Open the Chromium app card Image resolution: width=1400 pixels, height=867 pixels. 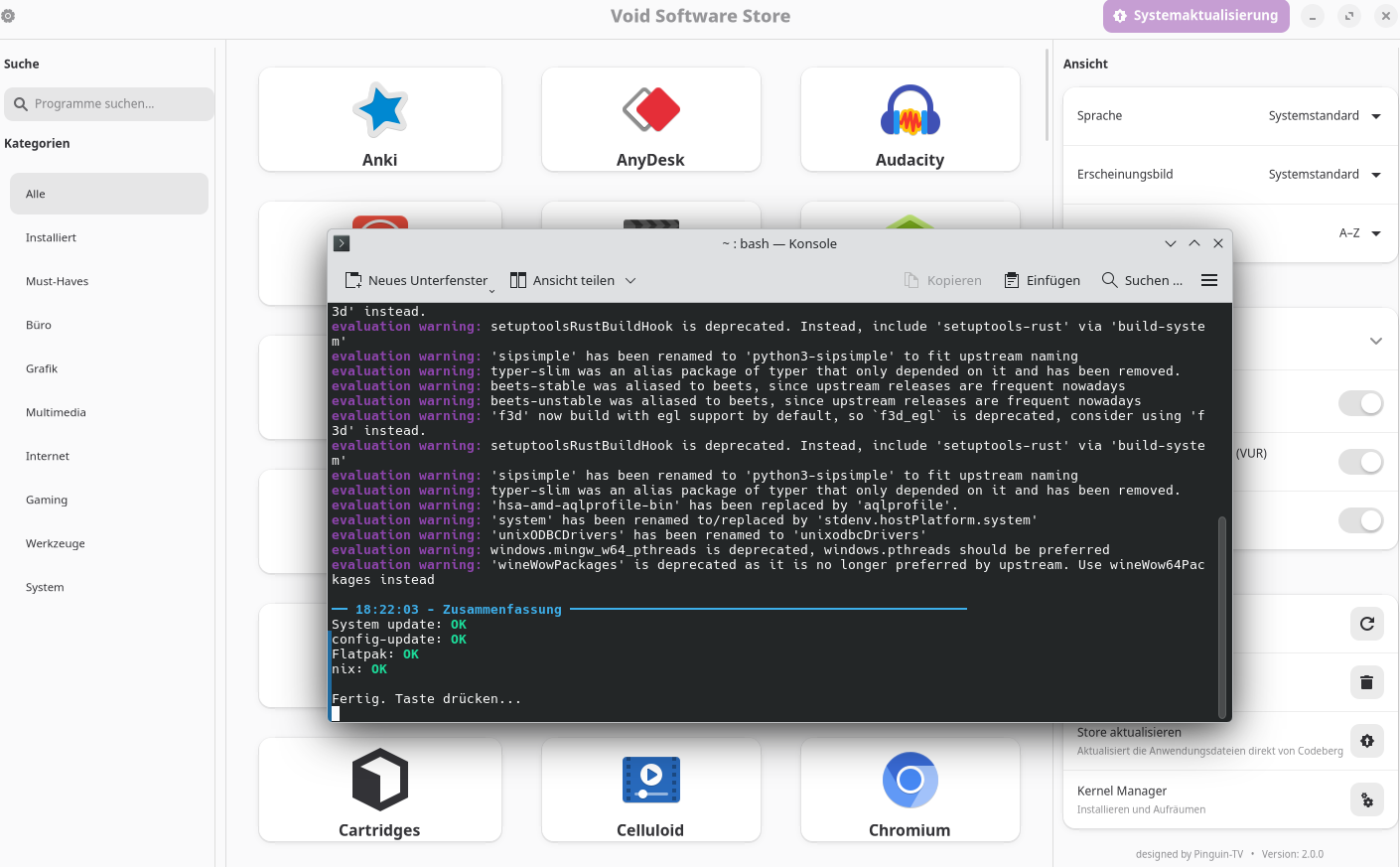point(910,790)
